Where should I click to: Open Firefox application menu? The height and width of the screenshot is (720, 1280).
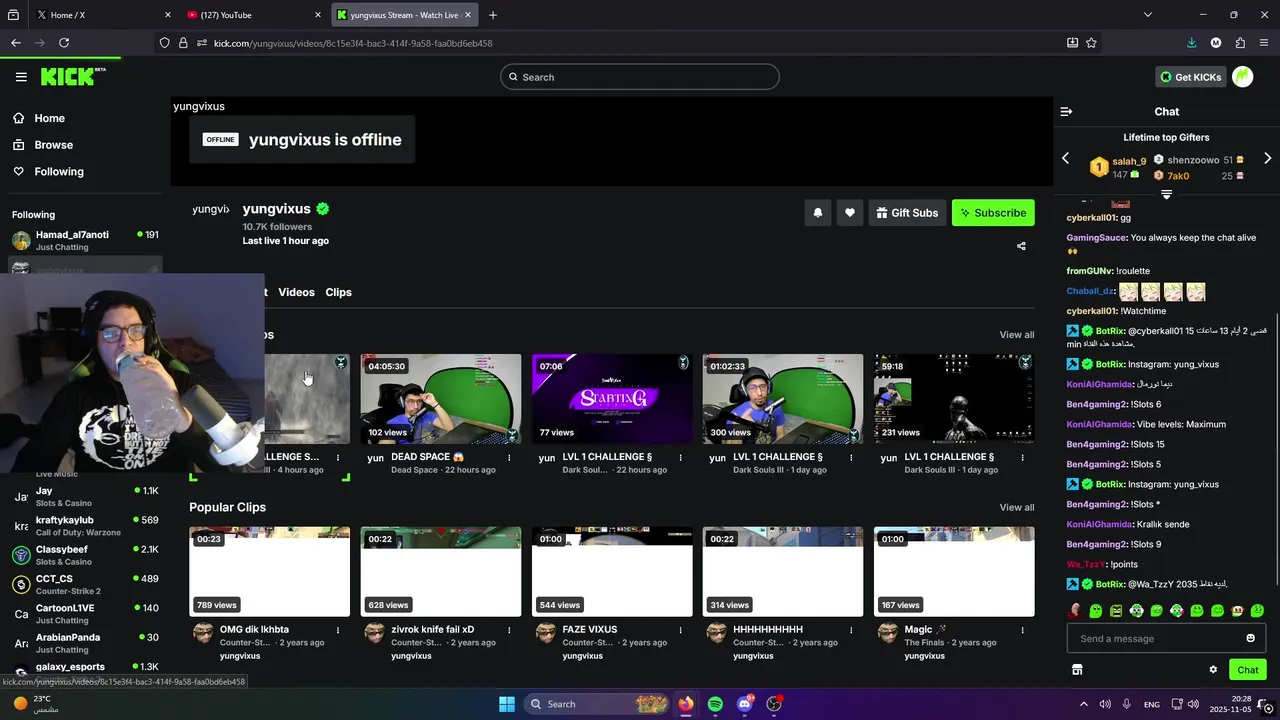point(1265,43)
